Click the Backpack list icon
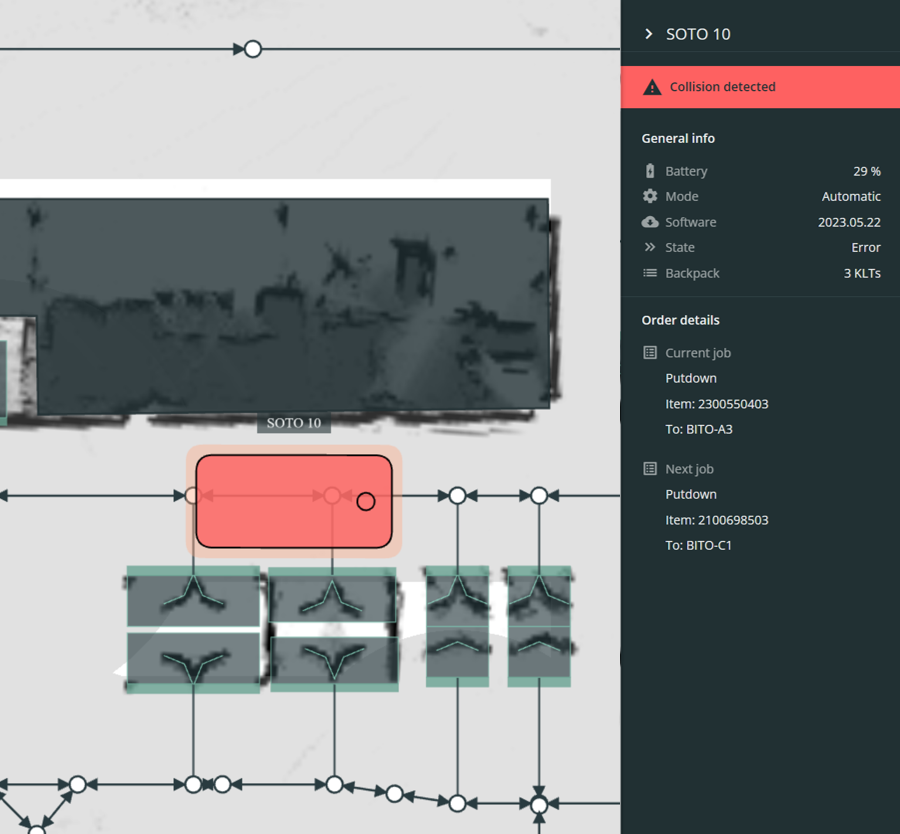The image size is (900, 834). click(x=650, y=273)
